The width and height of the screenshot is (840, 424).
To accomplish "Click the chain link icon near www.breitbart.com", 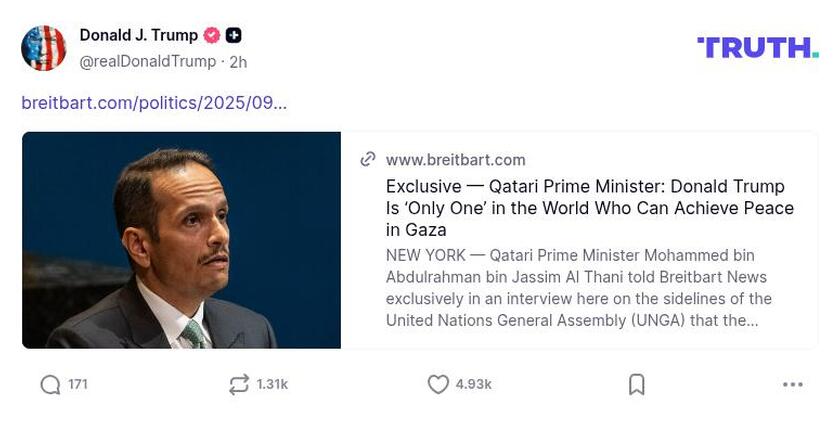I will tap(368, 160).
